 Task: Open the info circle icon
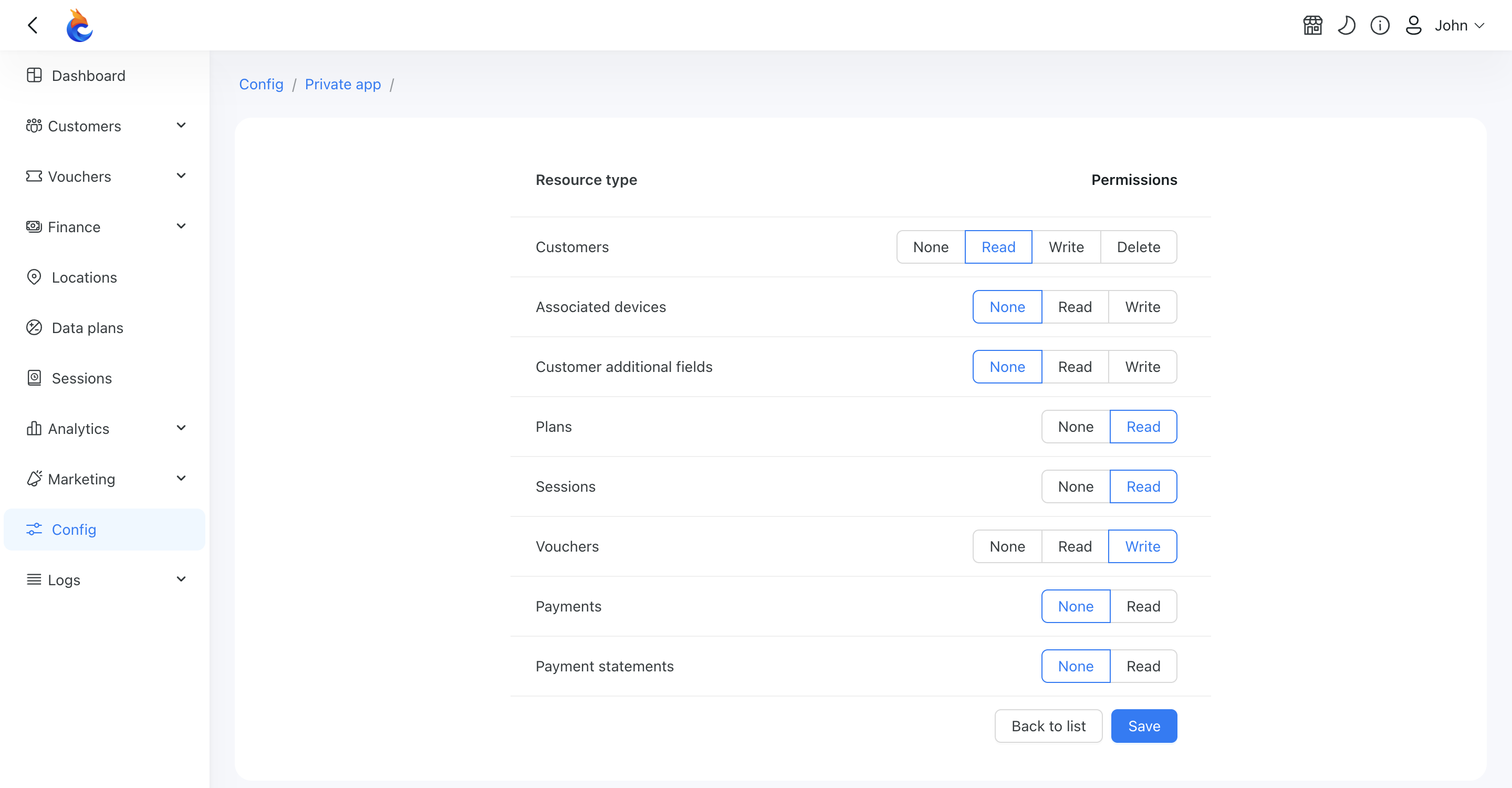click(1379, 25)
